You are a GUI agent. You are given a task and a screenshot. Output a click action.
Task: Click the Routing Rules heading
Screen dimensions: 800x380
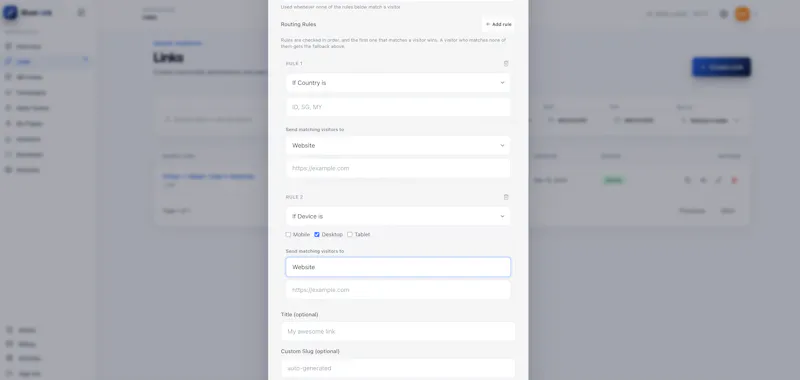click(x=298, y=24)
